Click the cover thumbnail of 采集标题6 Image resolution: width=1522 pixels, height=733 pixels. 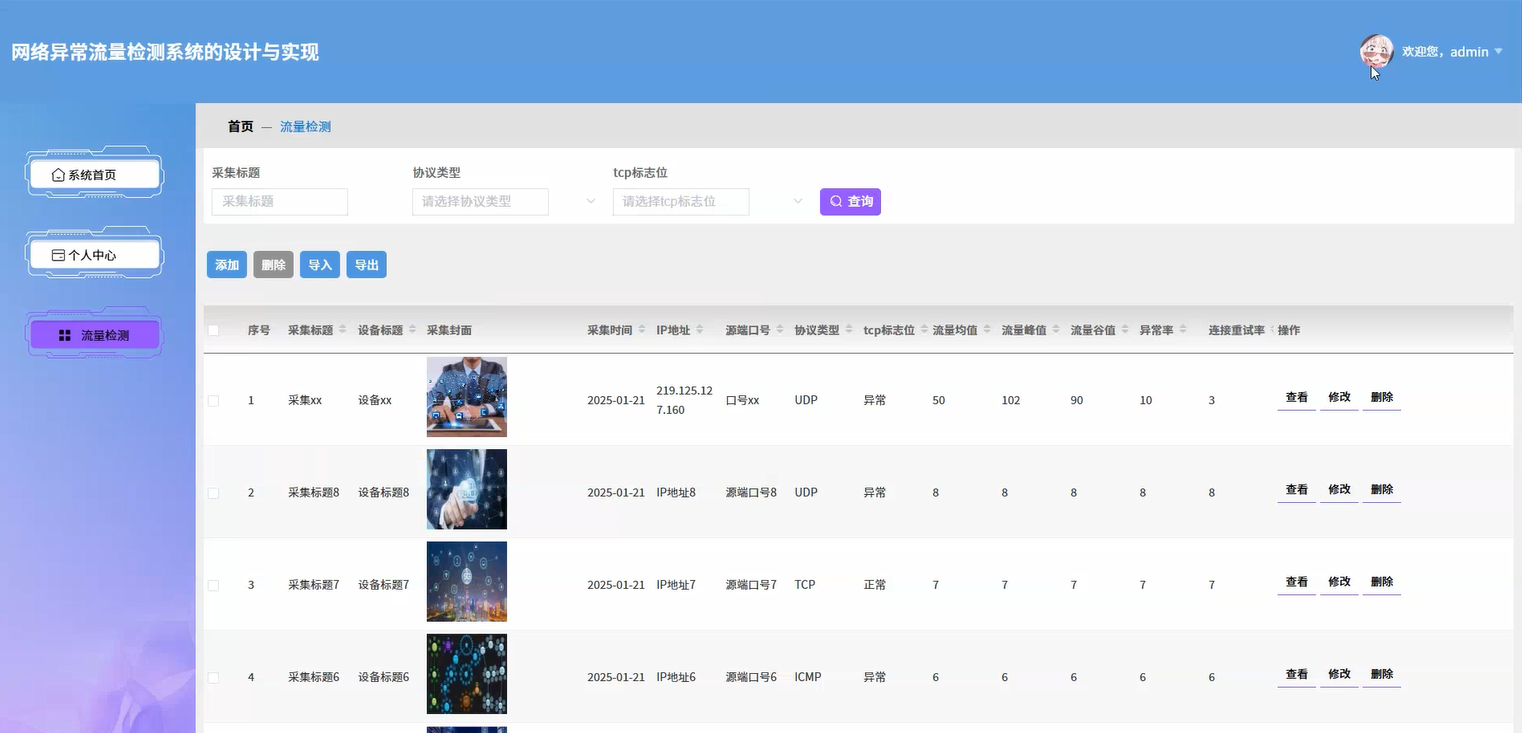tap(466, 673)
